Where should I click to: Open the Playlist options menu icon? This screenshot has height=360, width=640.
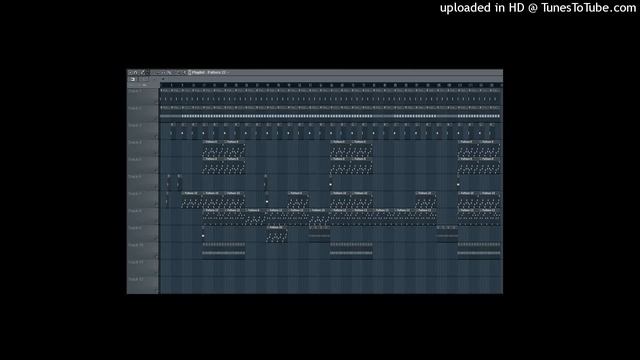pos(130,72)
